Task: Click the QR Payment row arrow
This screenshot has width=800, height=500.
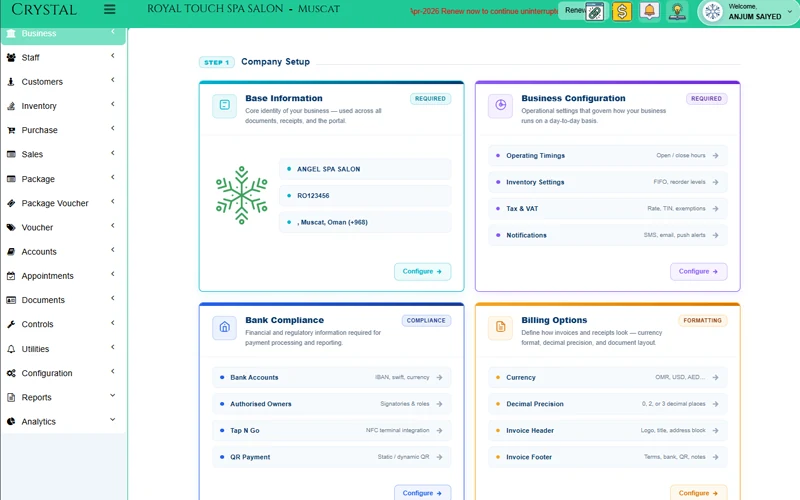Action: [x=439, y=457]
